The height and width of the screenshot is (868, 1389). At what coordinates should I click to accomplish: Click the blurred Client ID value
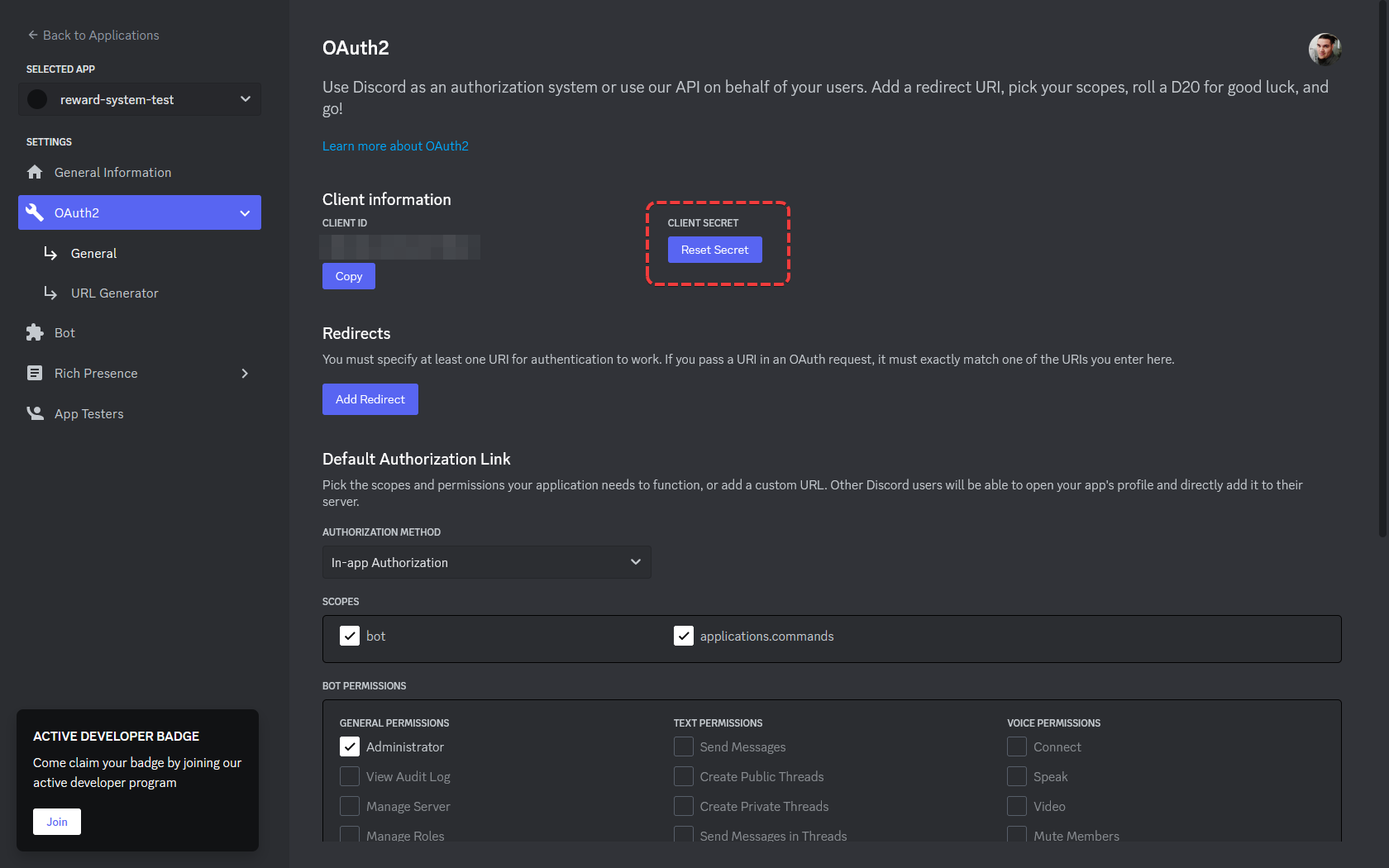[401, 246]
